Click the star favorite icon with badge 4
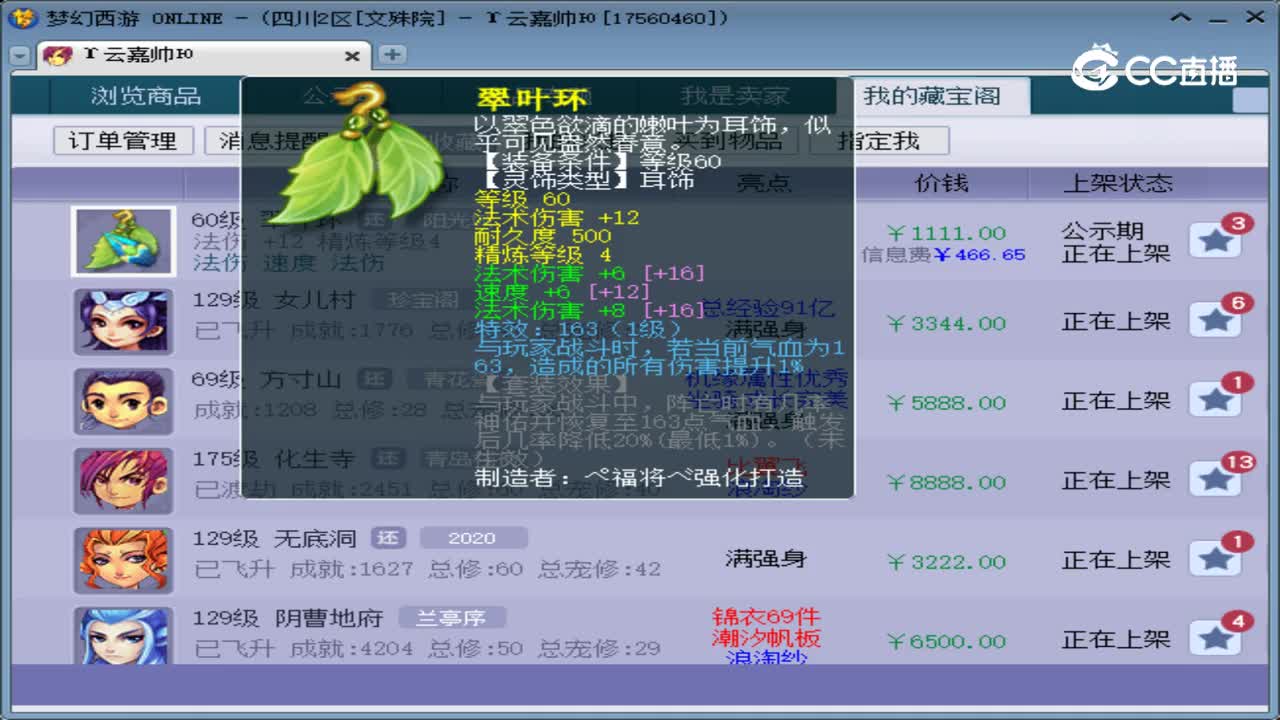 coord(1216,639)
